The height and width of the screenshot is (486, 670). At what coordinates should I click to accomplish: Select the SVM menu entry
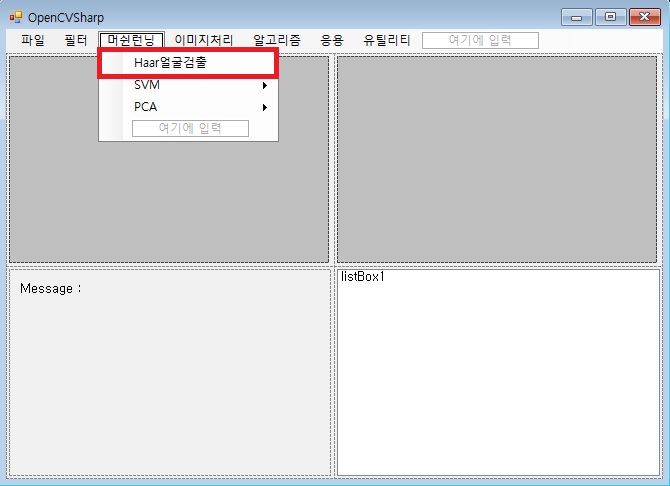188,85
